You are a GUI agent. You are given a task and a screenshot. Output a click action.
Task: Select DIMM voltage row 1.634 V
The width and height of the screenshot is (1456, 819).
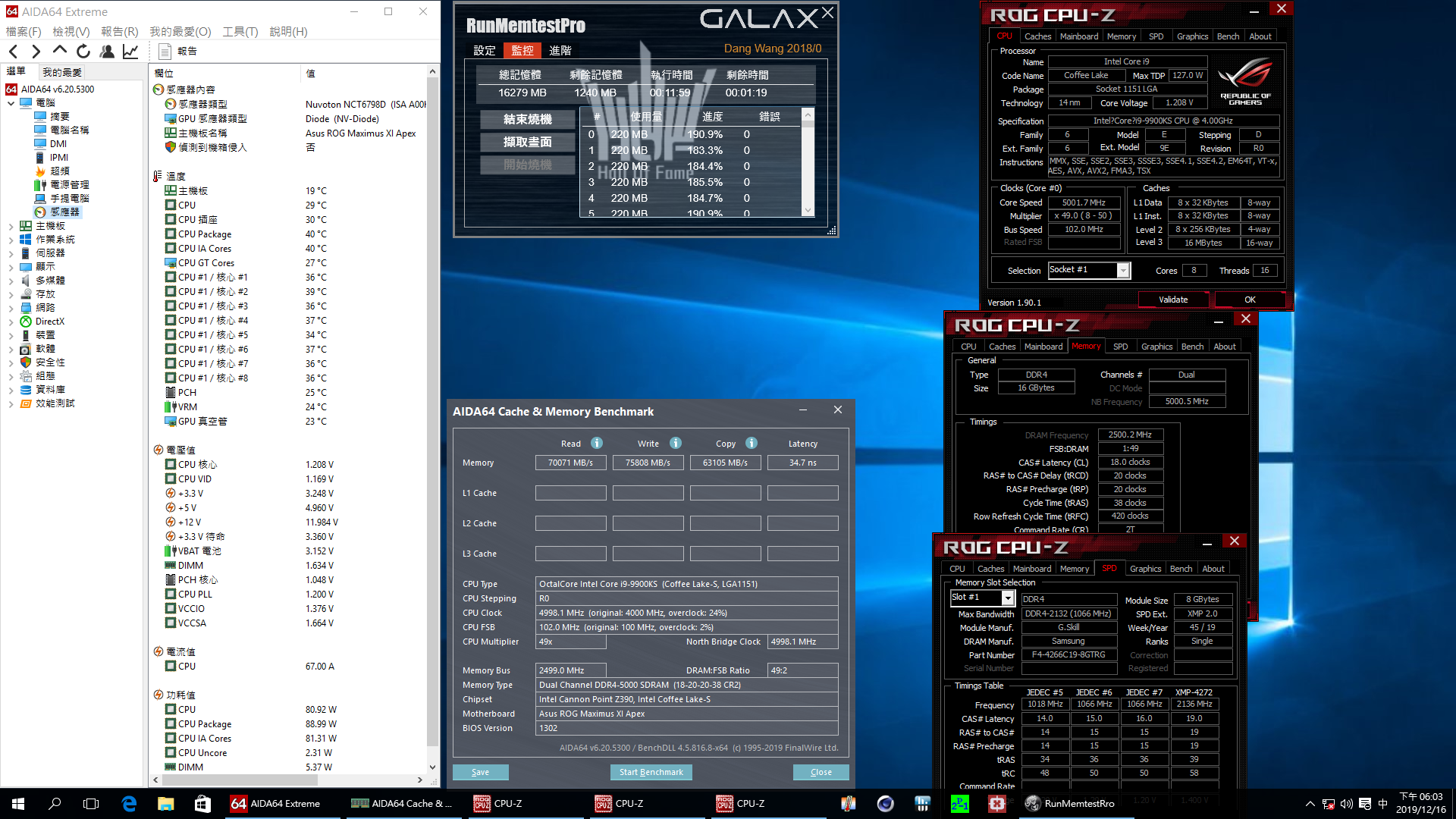288,566
